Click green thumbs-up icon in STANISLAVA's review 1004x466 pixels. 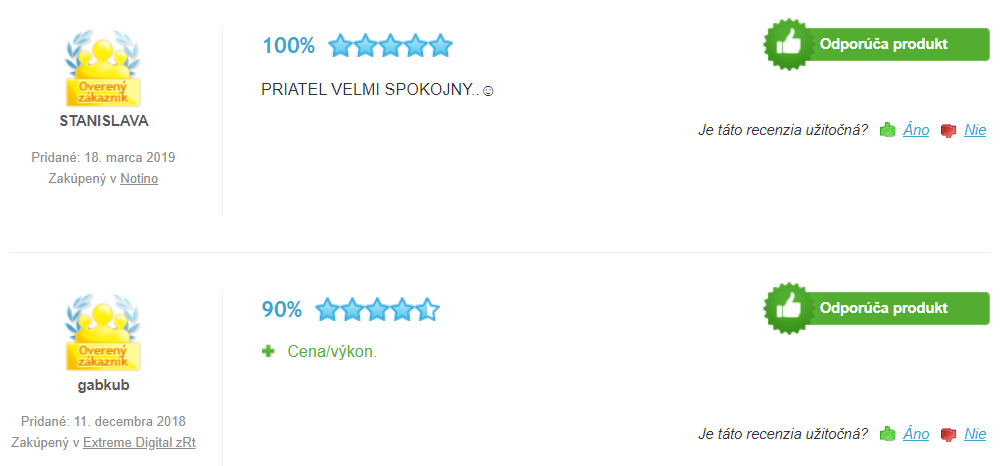tap(887, 131)
